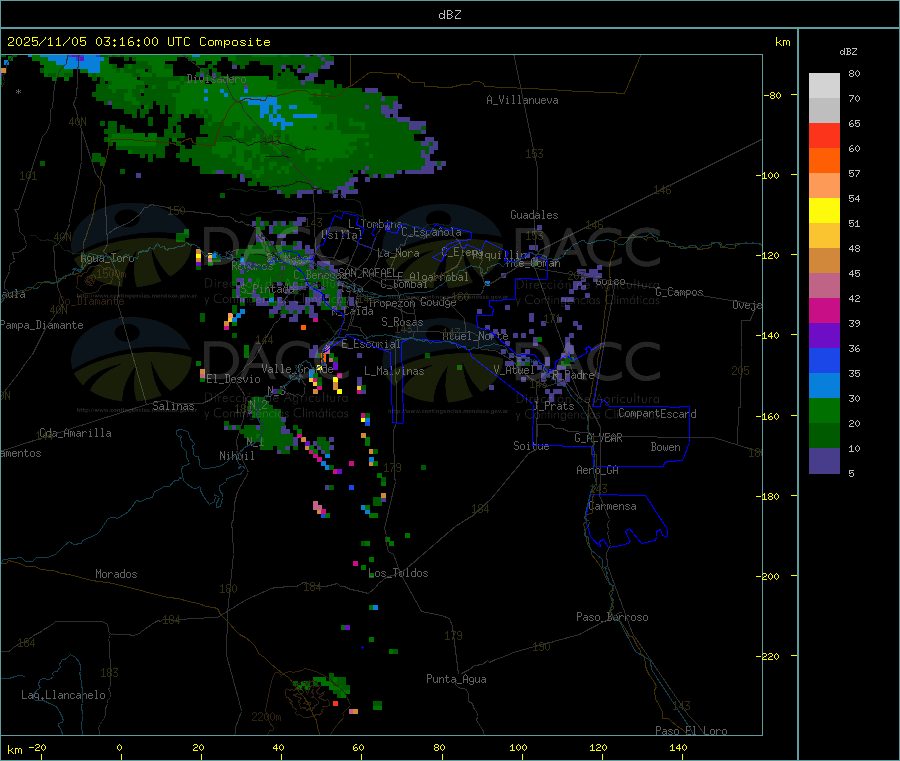900x761 pixels.
Task: Click the Soitue map label
Action: click(531, 446)
